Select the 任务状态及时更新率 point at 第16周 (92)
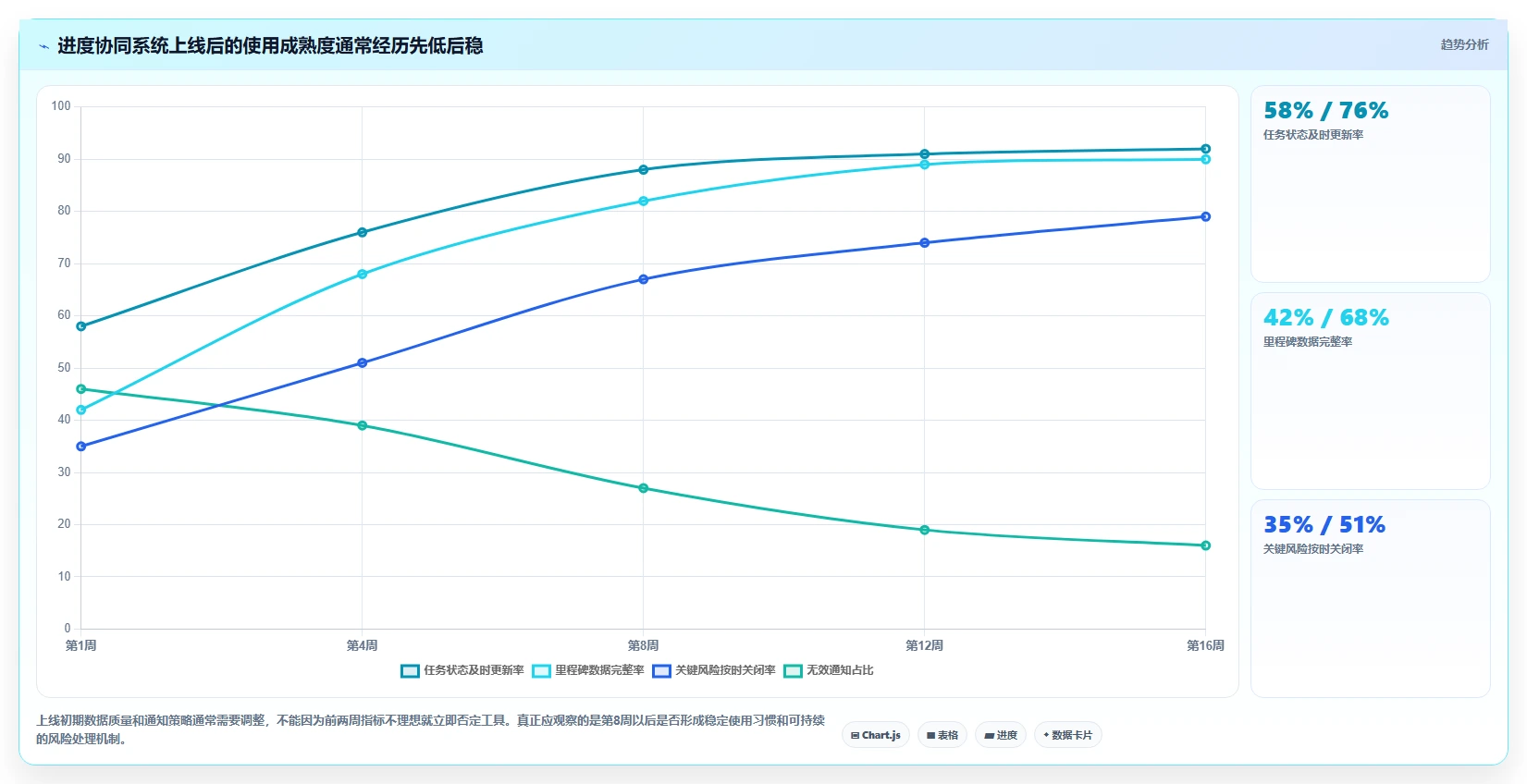Screen dimensions: 1527x784 [1206, 149]
